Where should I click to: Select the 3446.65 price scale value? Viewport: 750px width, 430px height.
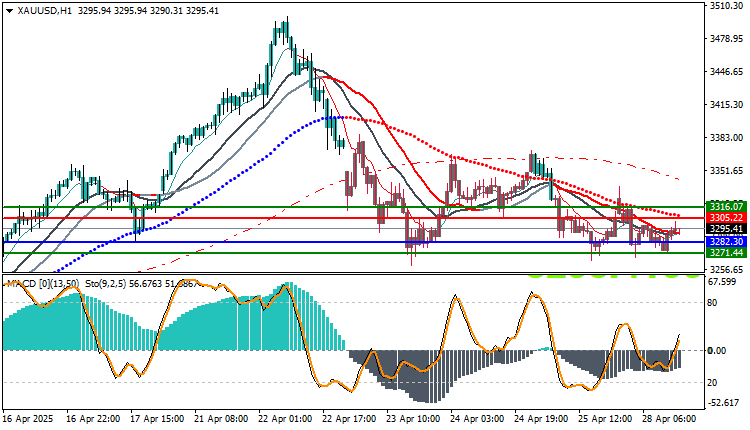pos(726,72)
